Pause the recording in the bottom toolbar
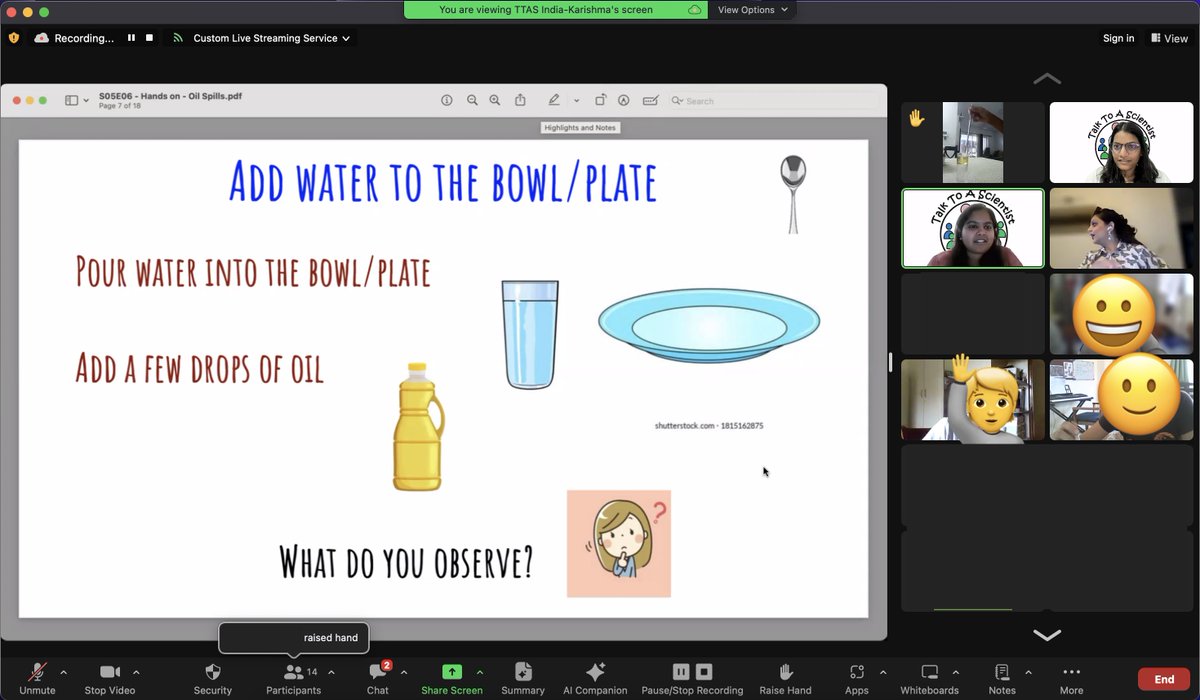 click(x=681, y=672)
